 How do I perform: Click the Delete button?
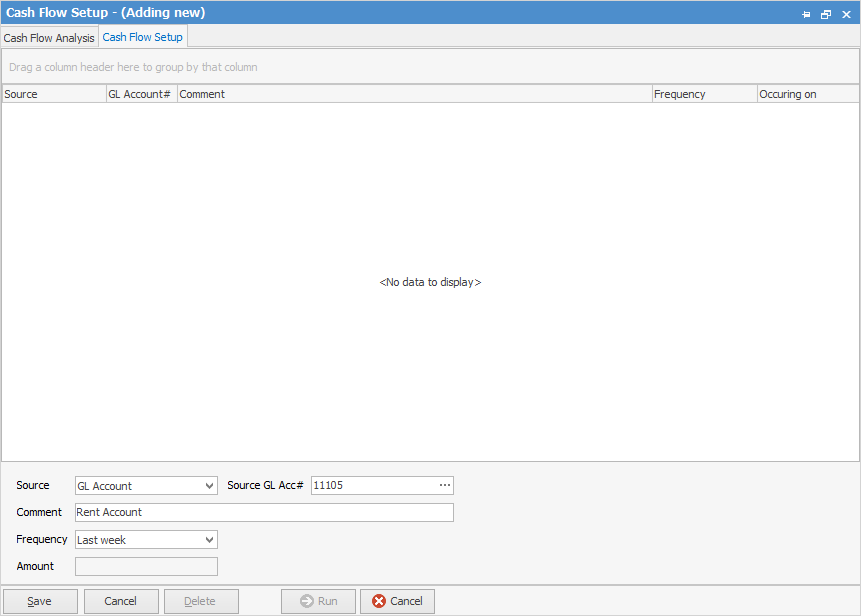[200, 601]
